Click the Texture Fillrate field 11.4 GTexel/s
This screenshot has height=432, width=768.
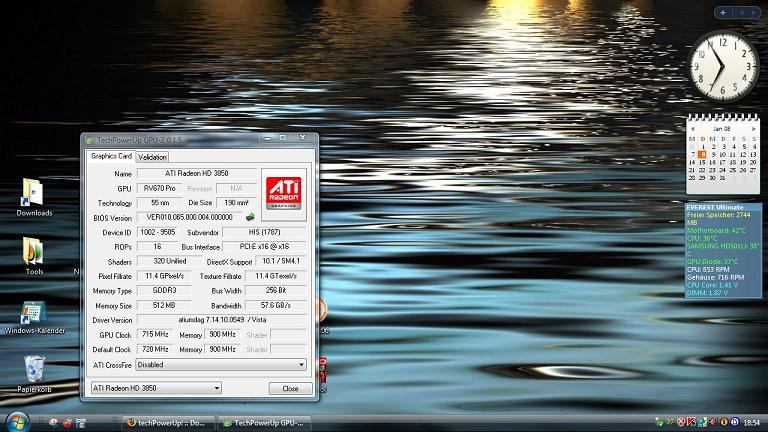point(276,276)
